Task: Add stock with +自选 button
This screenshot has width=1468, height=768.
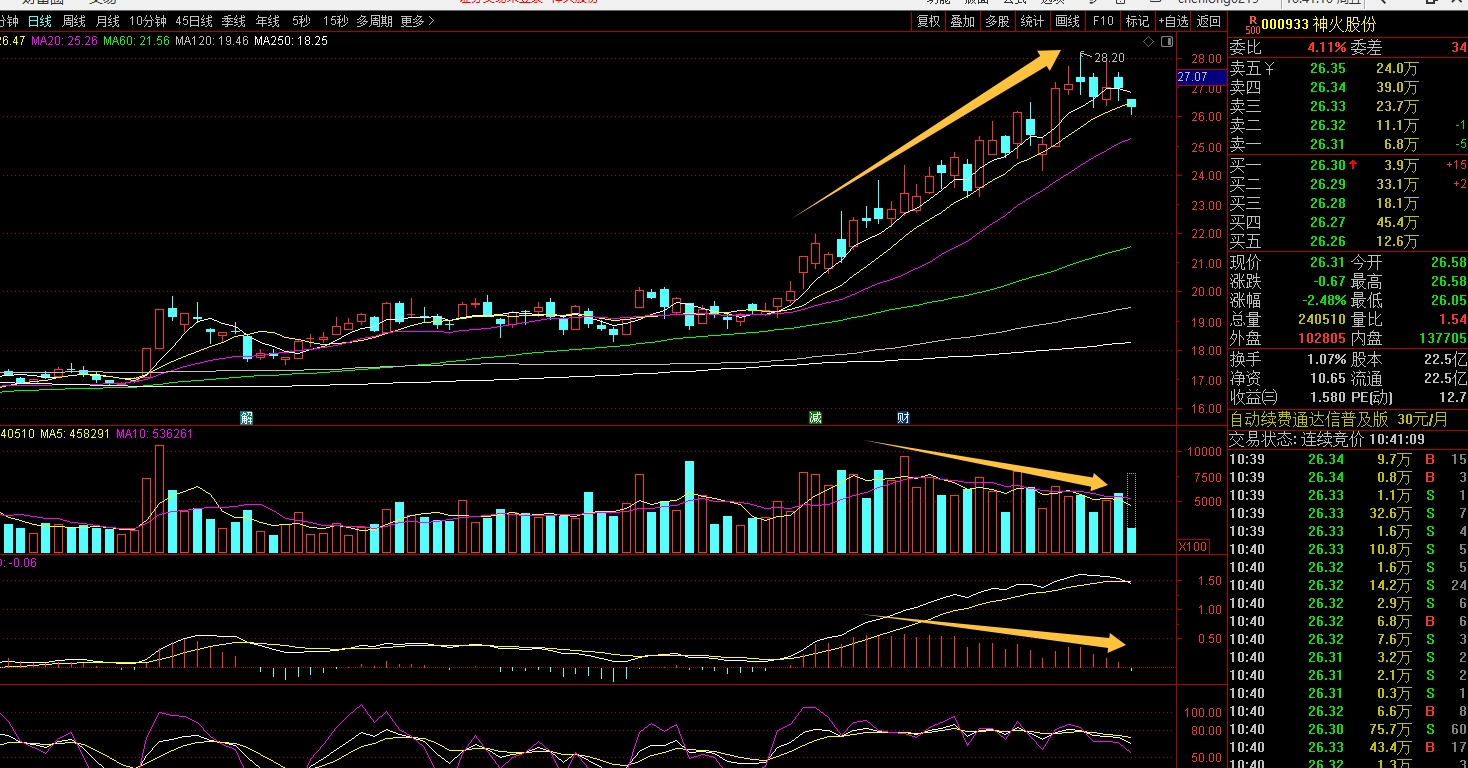Action: 1173,21
